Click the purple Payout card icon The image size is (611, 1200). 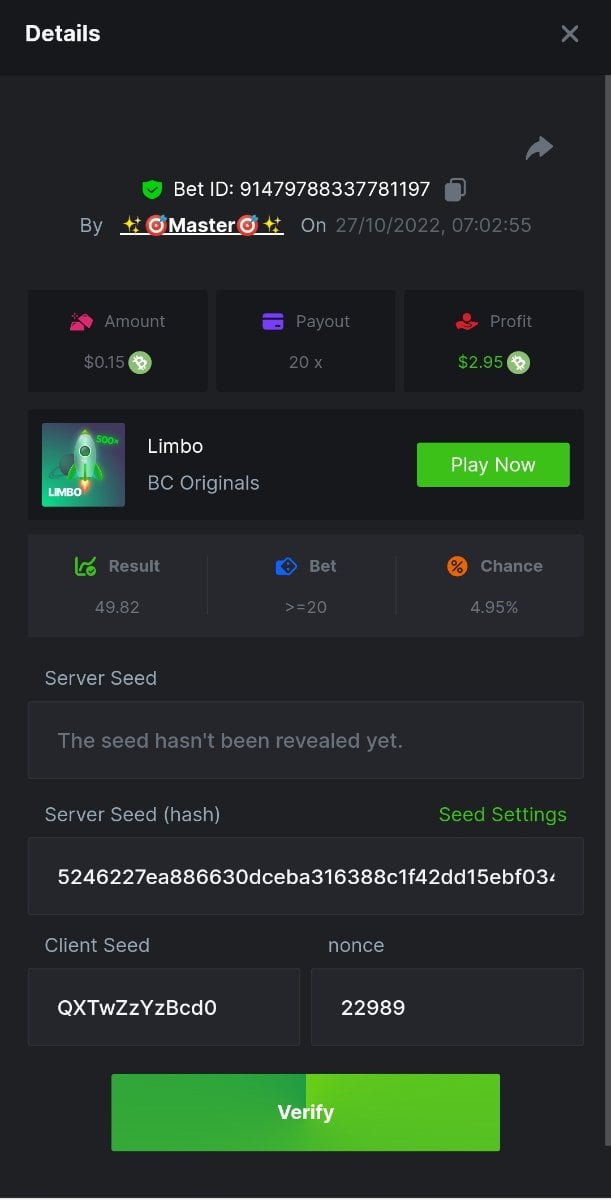tap(273, 321)
